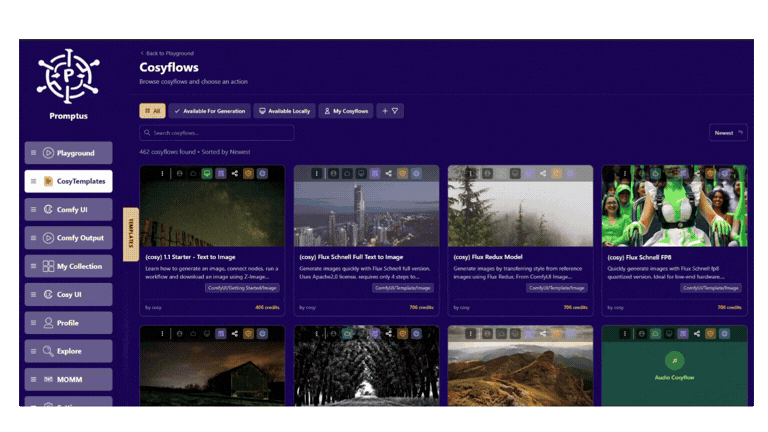Click "(cosy) Flux Redux Model" title
This screenshot has height=432, width=768.
488,257
